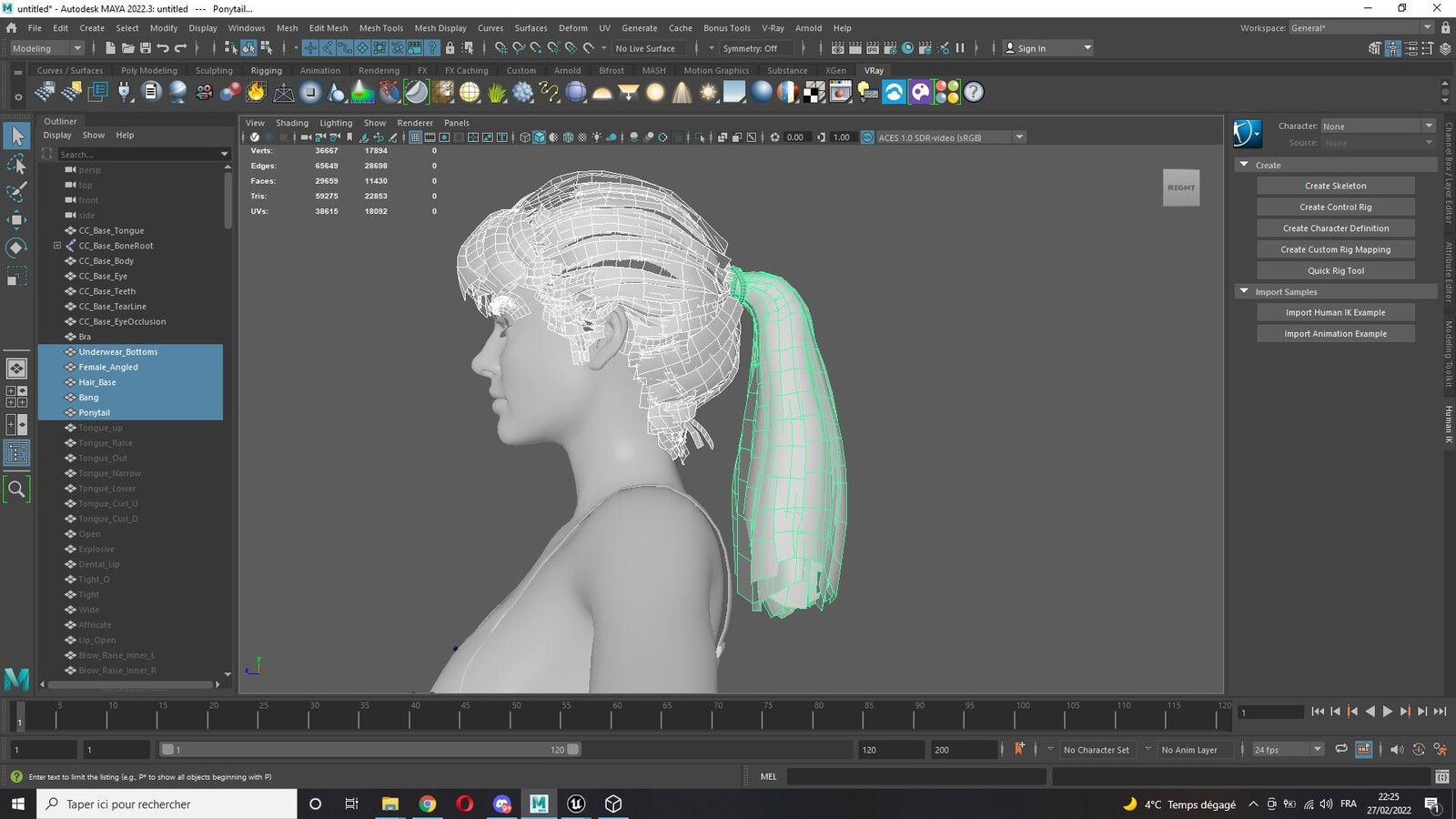Choose the Lasso select tool
This screenshot has height=819, width=1456.
coord(16,164)
